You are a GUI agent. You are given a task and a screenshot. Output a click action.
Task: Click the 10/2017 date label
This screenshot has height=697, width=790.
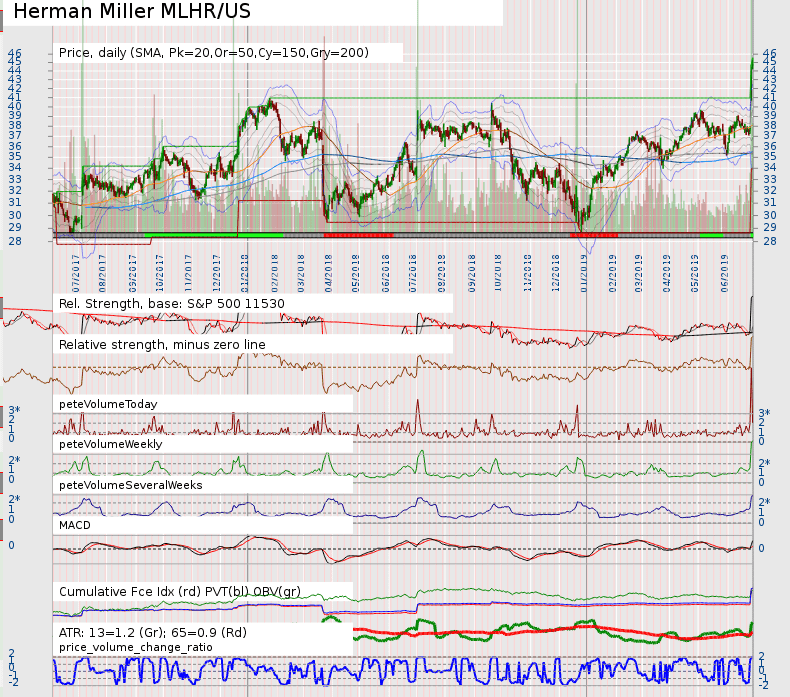click(160, 273)
